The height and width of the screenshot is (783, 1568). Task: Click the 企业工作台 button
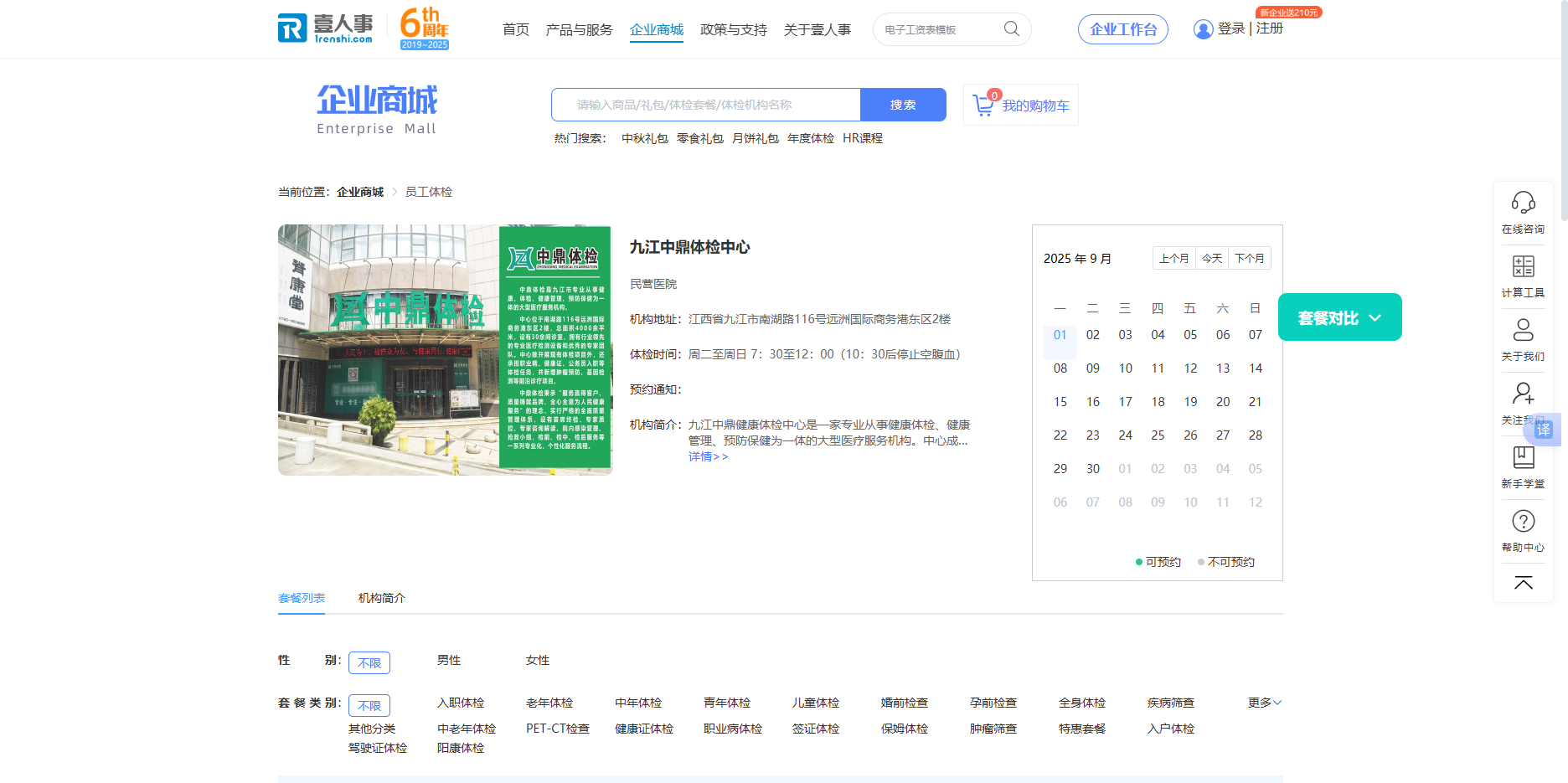1123,29
